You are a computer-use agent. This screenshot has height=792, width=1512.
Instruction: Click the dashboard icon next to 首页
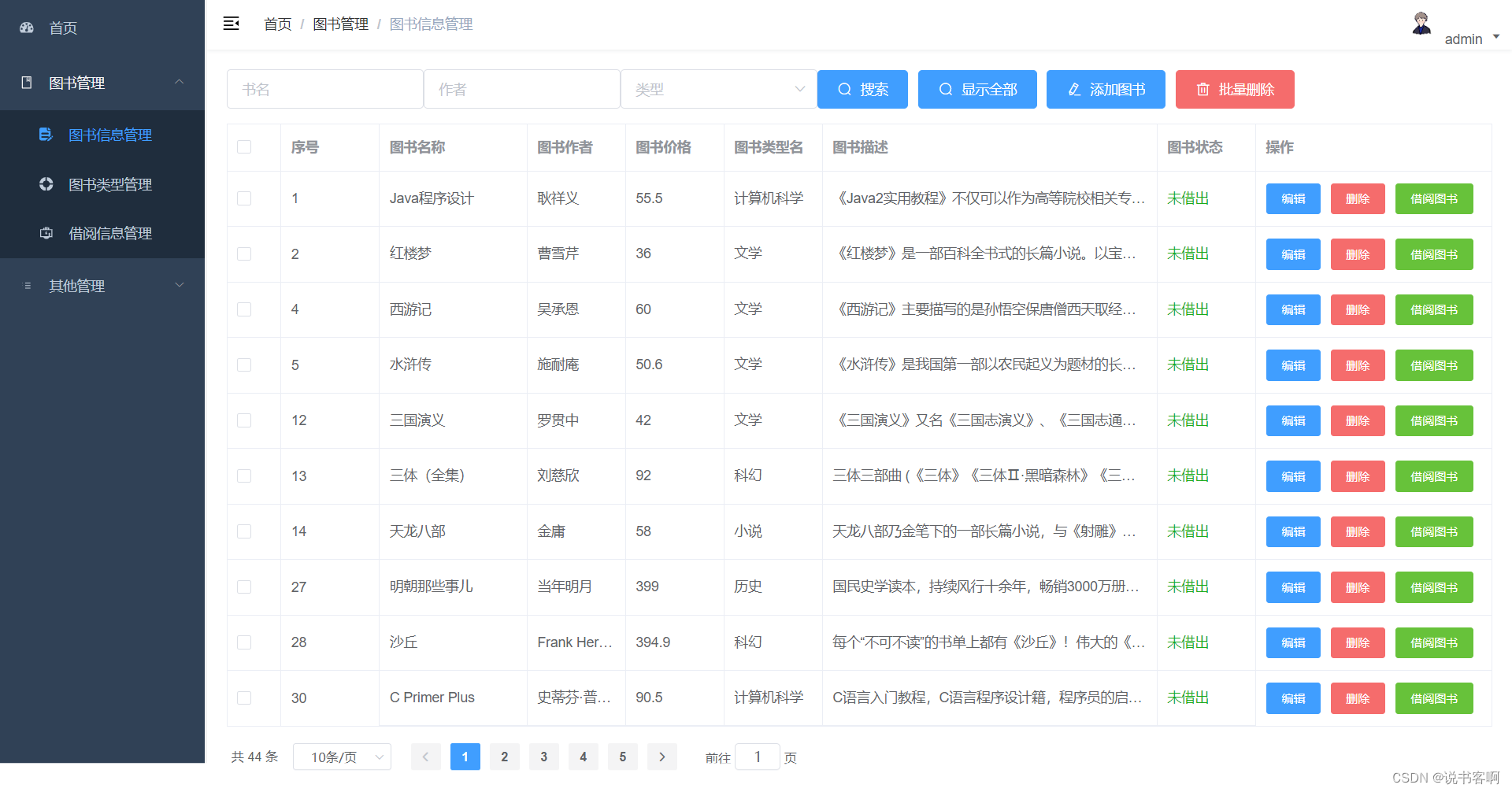pos(27,28)
